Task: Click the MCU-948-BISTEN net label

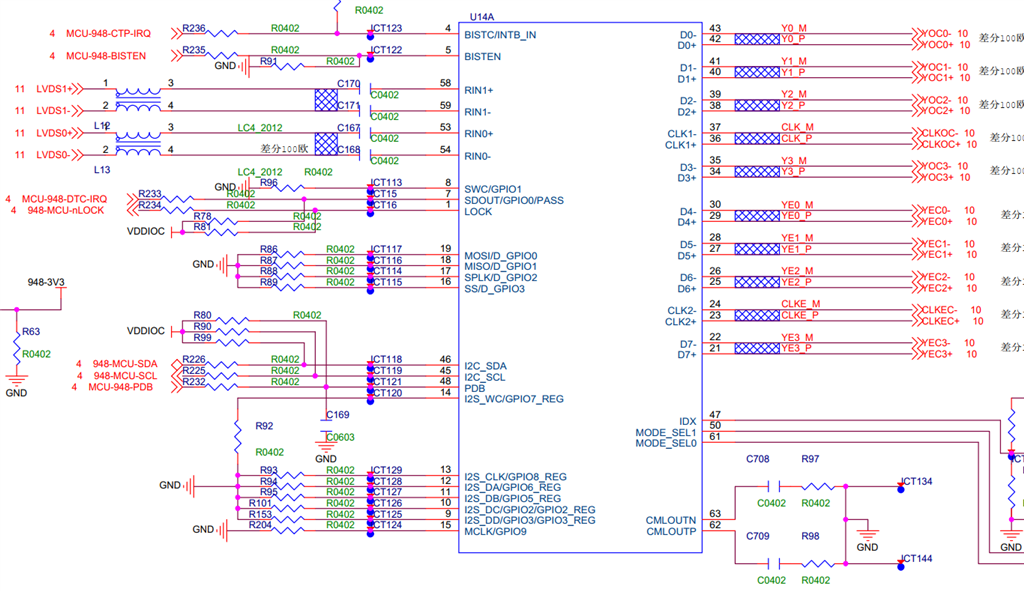Action: 106,56
